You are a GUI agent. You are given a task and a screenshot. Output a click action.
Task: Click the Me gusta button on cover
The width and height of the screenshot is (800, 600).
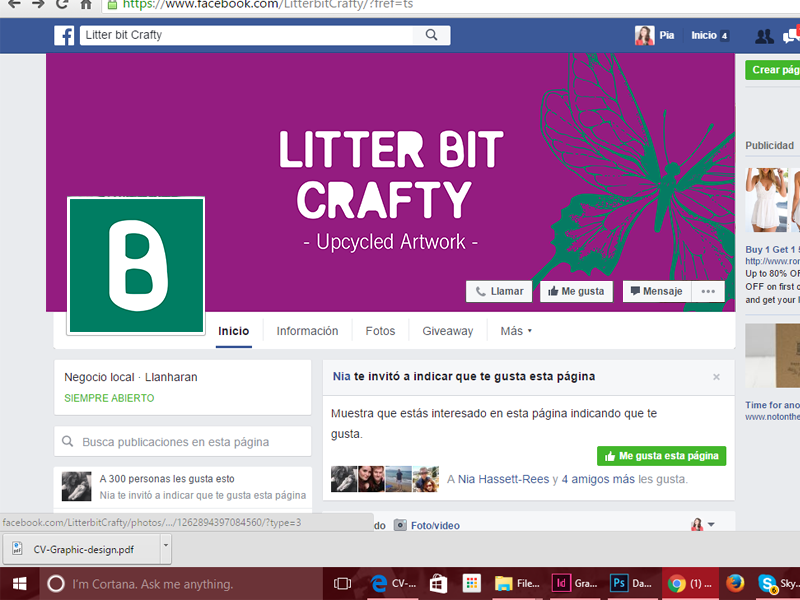[576, 291]
